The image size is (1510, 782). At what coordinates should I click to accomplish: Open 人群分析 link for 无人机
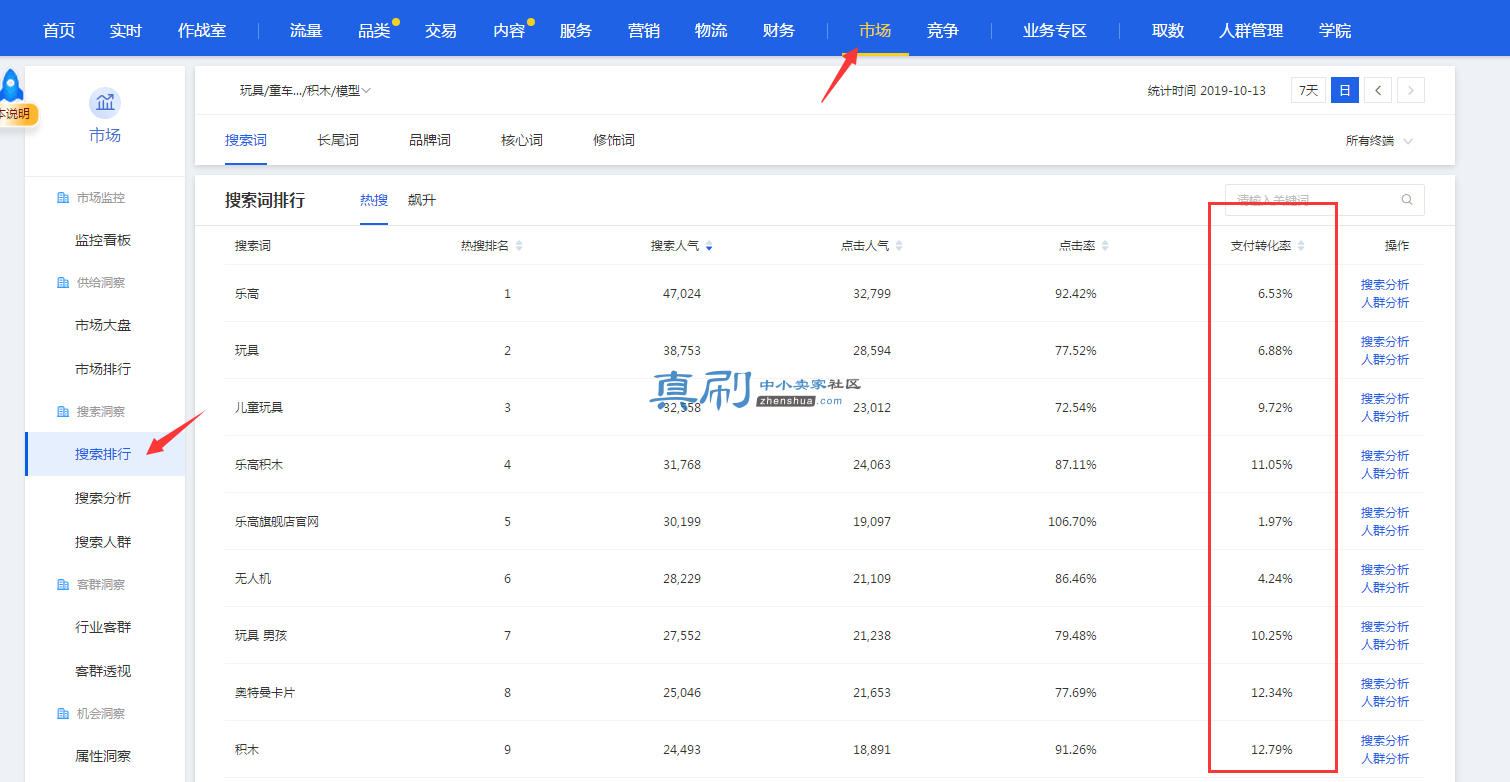(1385, 588)
